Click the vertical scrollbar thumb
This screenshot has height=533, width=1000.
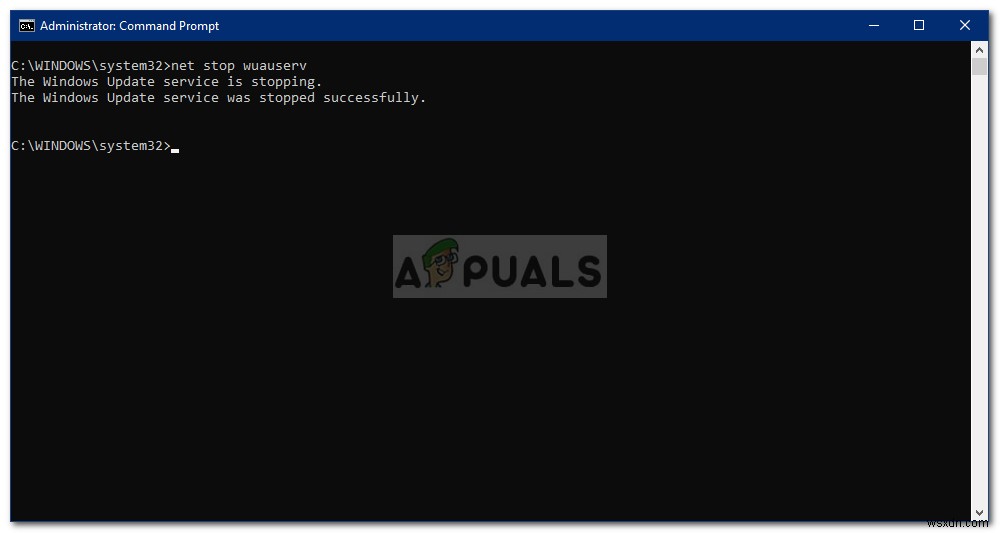click(980, 66)
